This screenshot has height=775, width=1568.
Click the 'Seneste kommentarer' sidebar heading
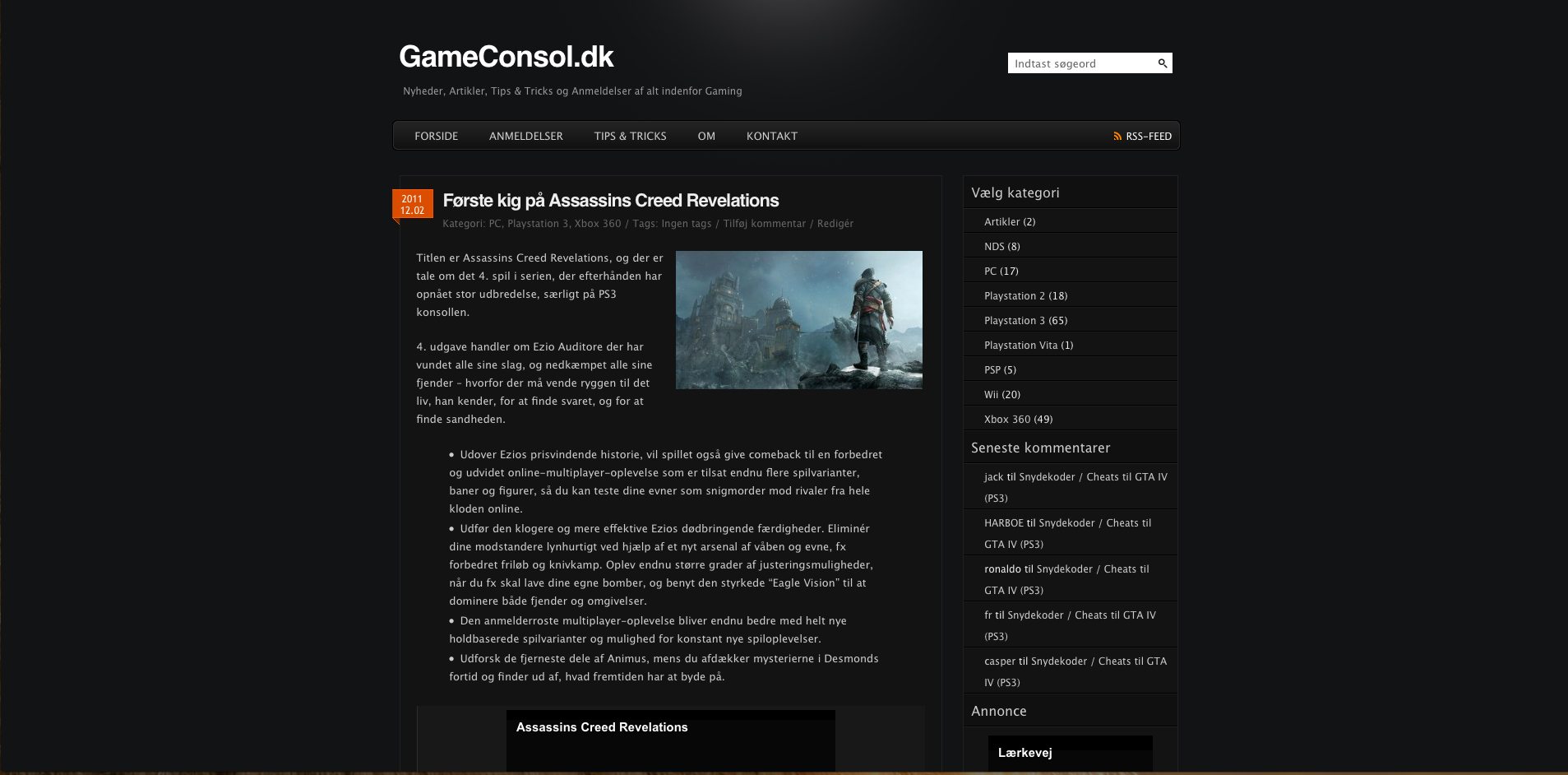click(x=1041, y=448)
